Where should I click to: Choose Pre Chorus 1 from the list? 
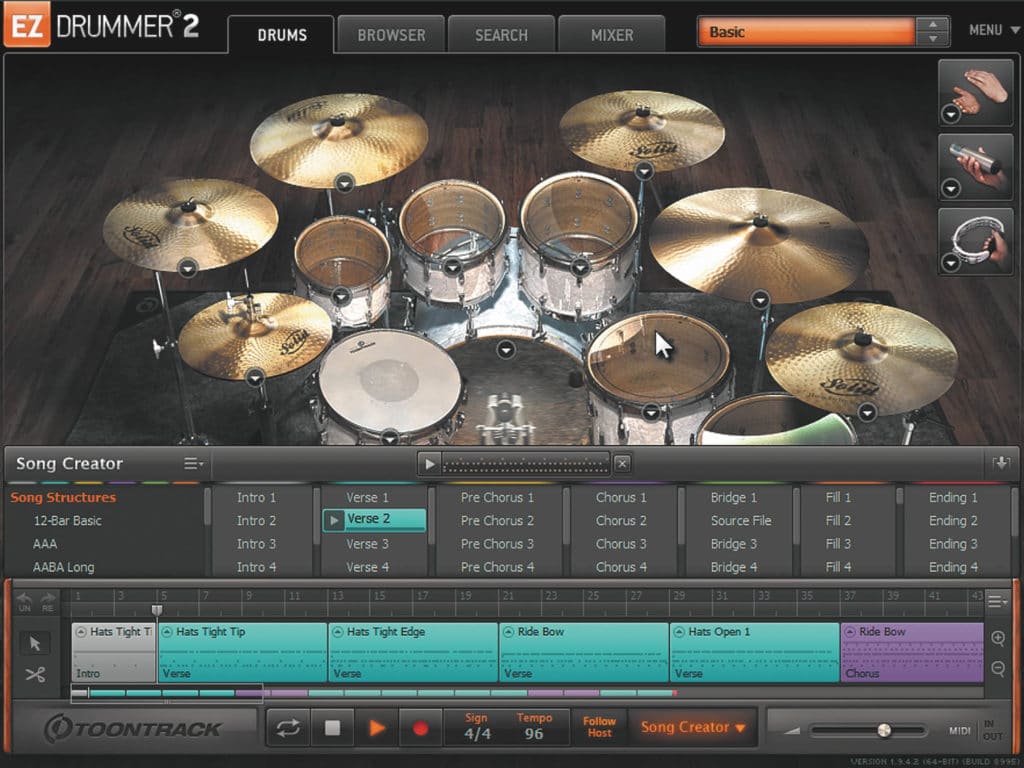click(497, 498)
